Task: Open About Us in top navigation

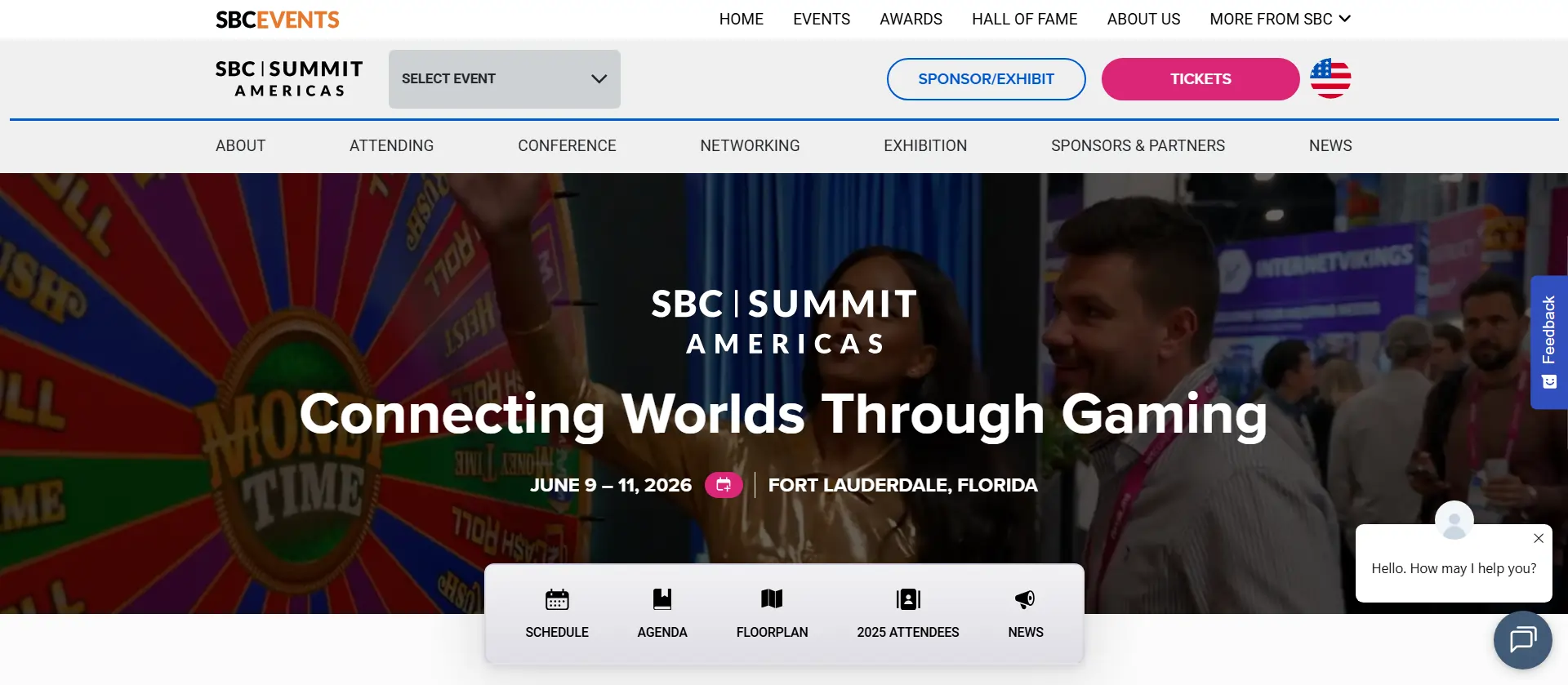Action: point(1143,19)
